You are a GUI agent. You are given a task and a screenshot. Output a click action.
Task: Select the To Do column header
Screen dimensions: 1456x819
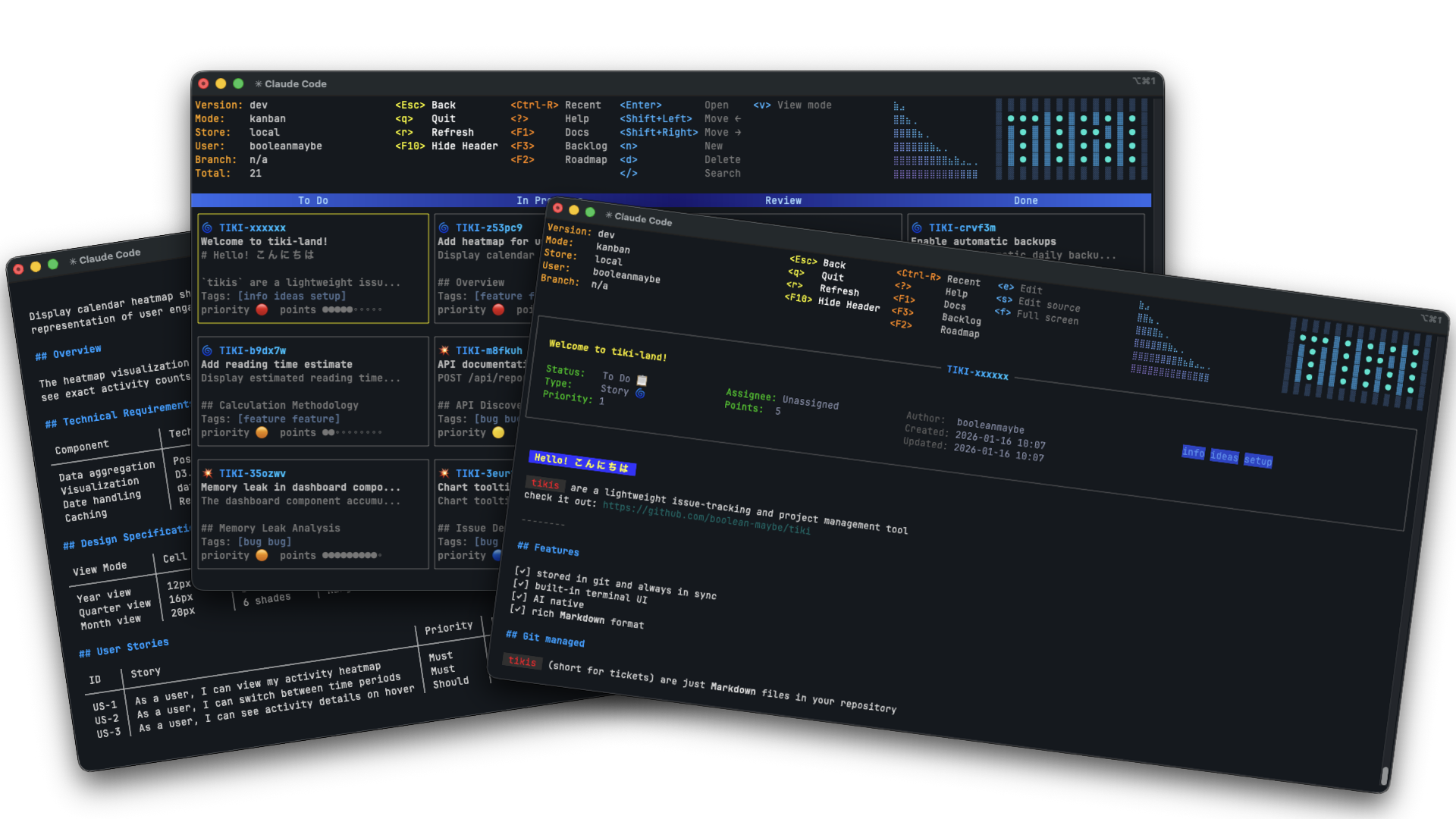coord(312,200)
